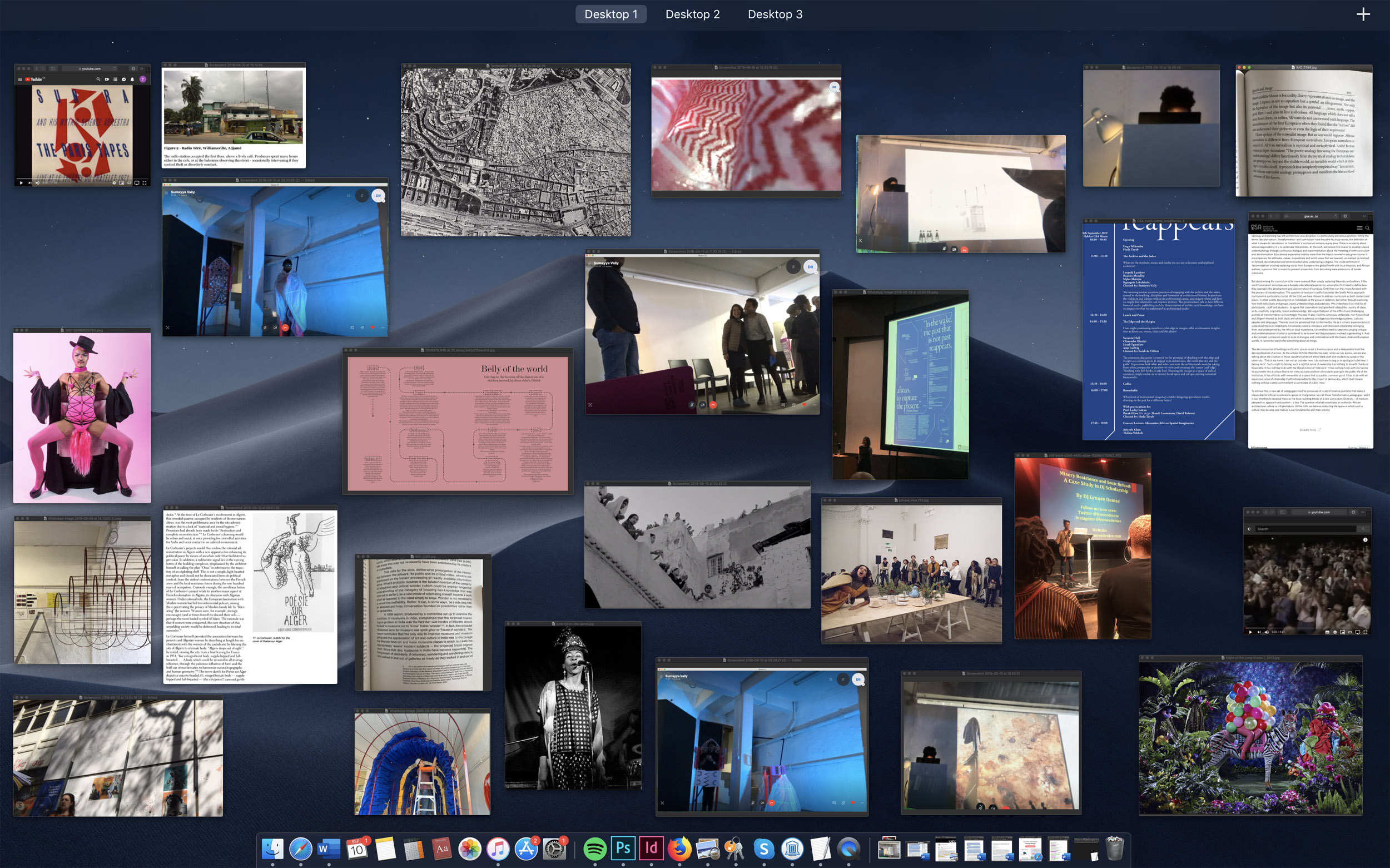Screen dimensions: 1390x868
Task: Open Adobe Photoshop from the dock
Action: (623, 849)
